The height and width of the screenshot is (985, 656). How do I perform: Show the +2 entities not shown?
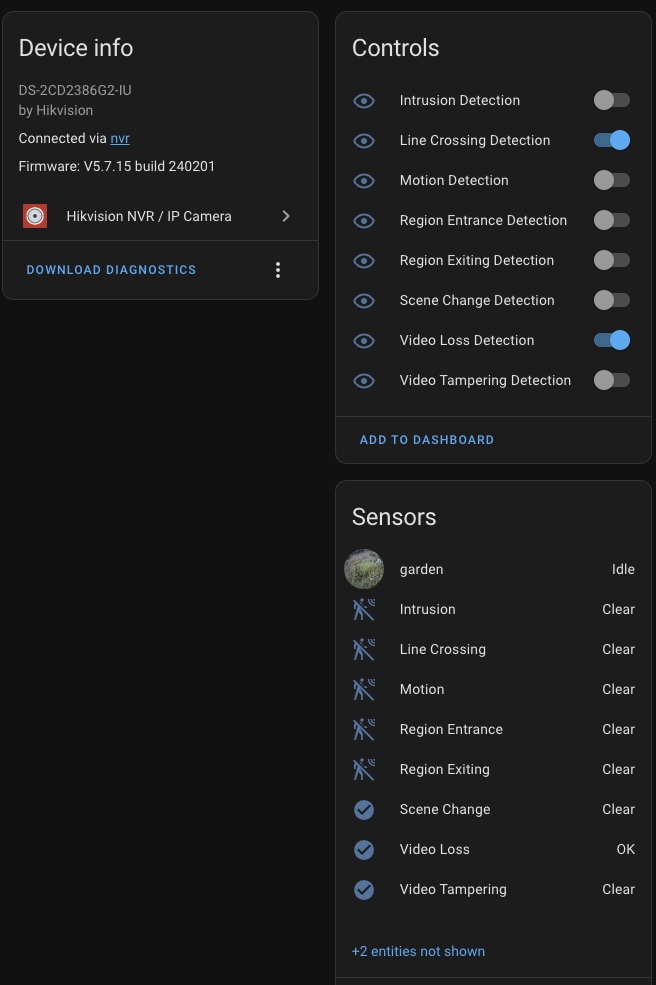418,951
